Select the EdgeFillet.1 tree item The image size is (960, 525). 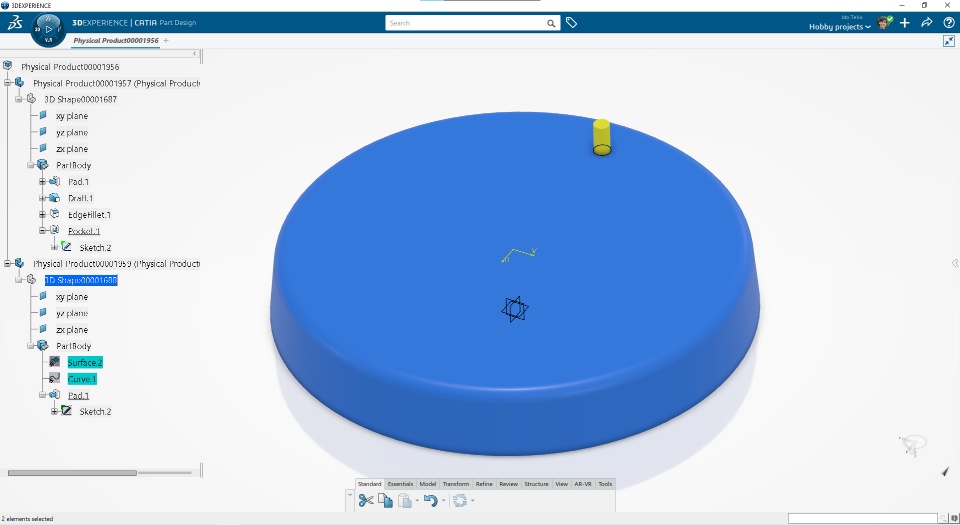[x=89, y=214]
